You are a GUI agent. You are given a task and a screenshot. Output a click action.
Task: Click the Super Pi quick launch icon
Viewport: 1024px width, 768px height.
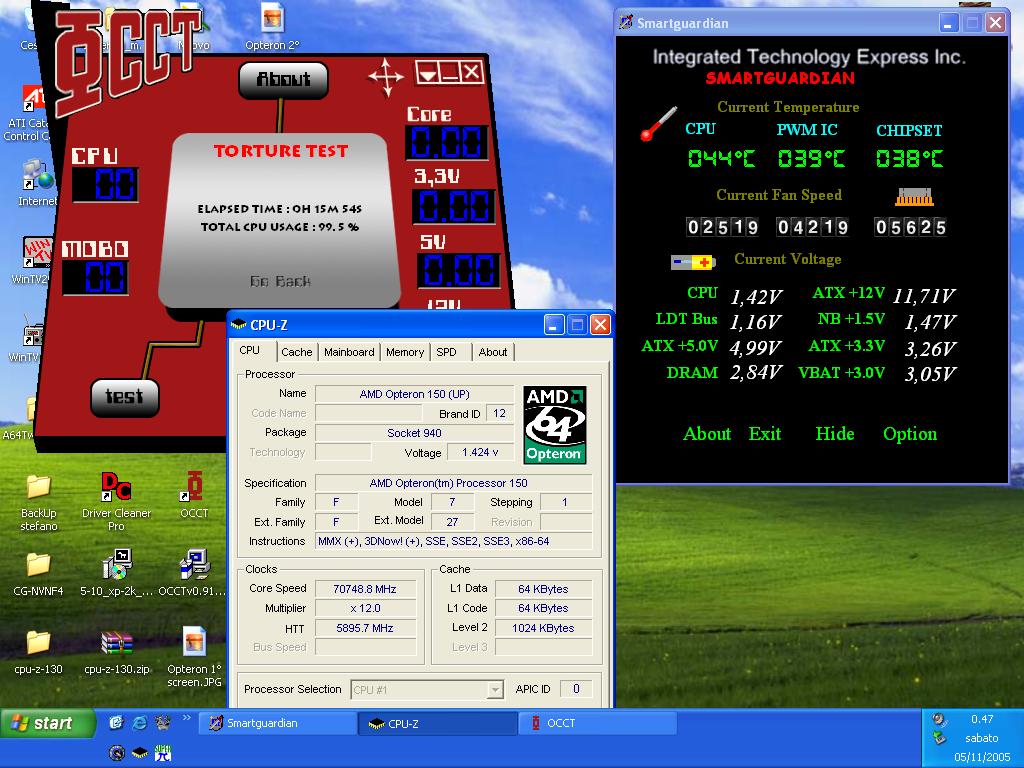163,753
